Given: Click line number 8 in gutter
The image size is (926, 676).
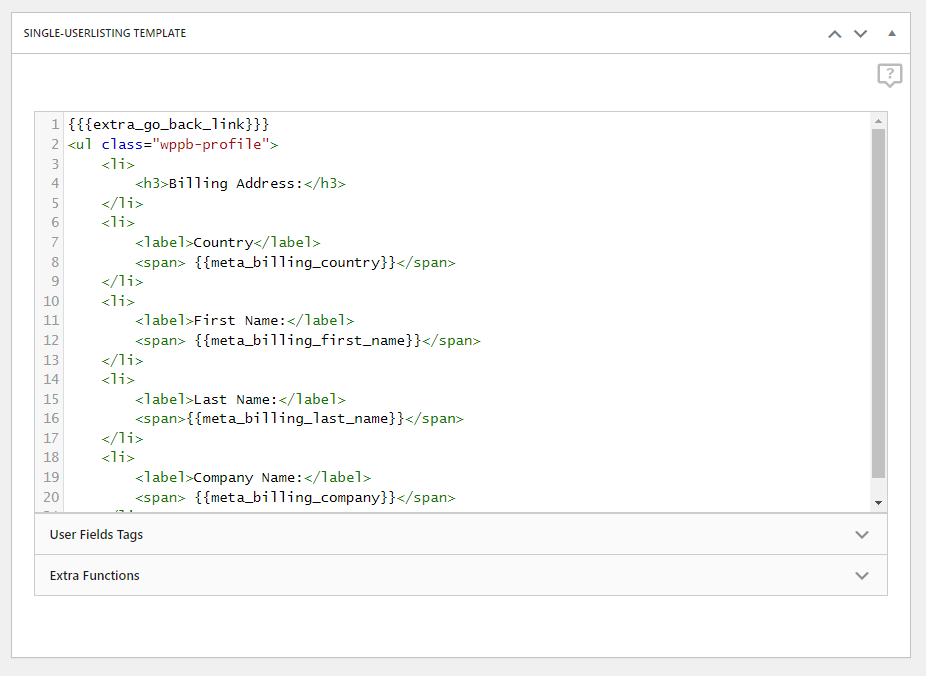Looking at the screenshot, I should coord(55,262).
